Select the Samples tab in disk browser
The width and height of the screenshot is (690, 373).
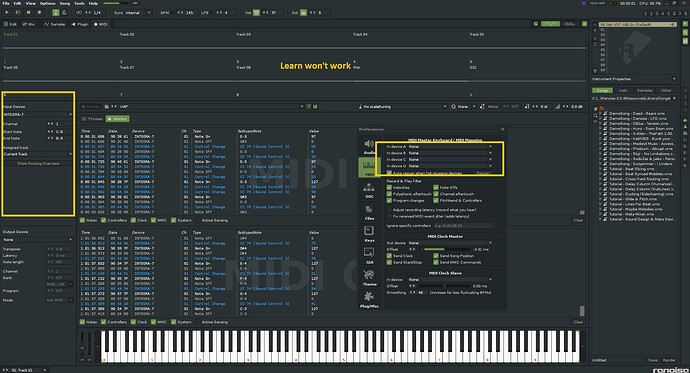[645, 91]
